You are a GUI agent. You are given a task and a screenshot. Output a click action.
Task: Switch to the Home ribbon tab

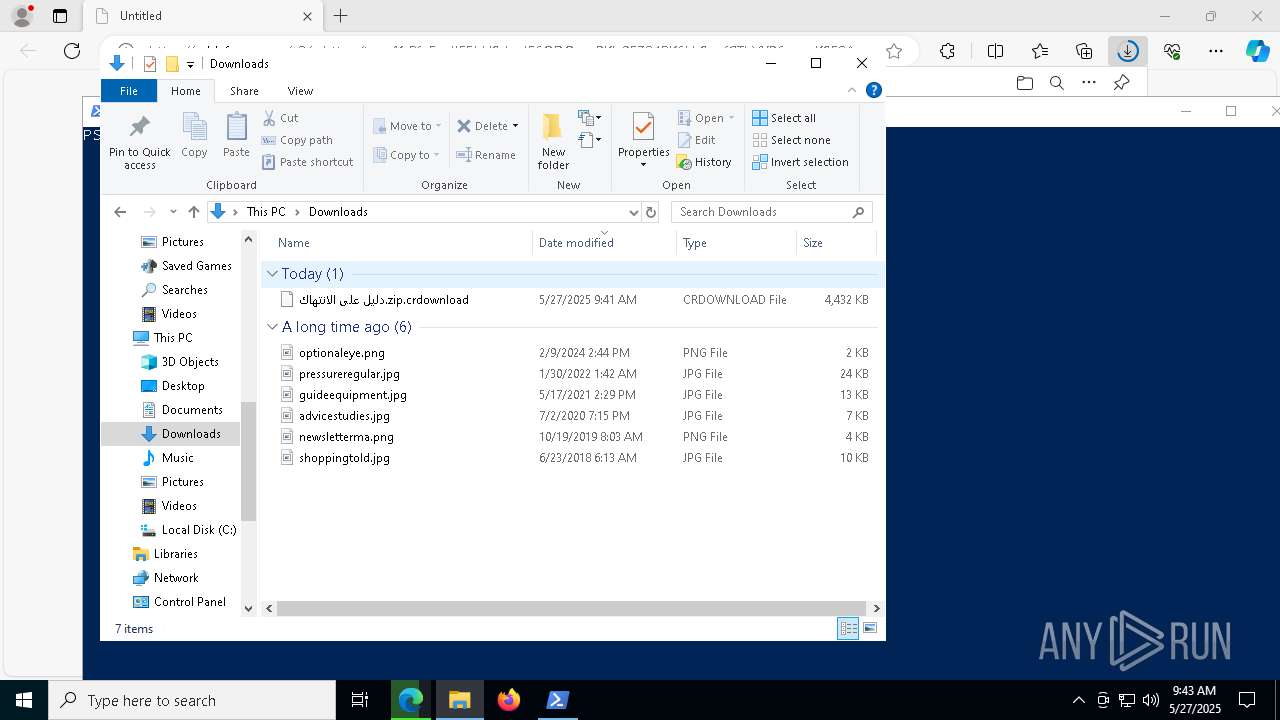point(185,91)
